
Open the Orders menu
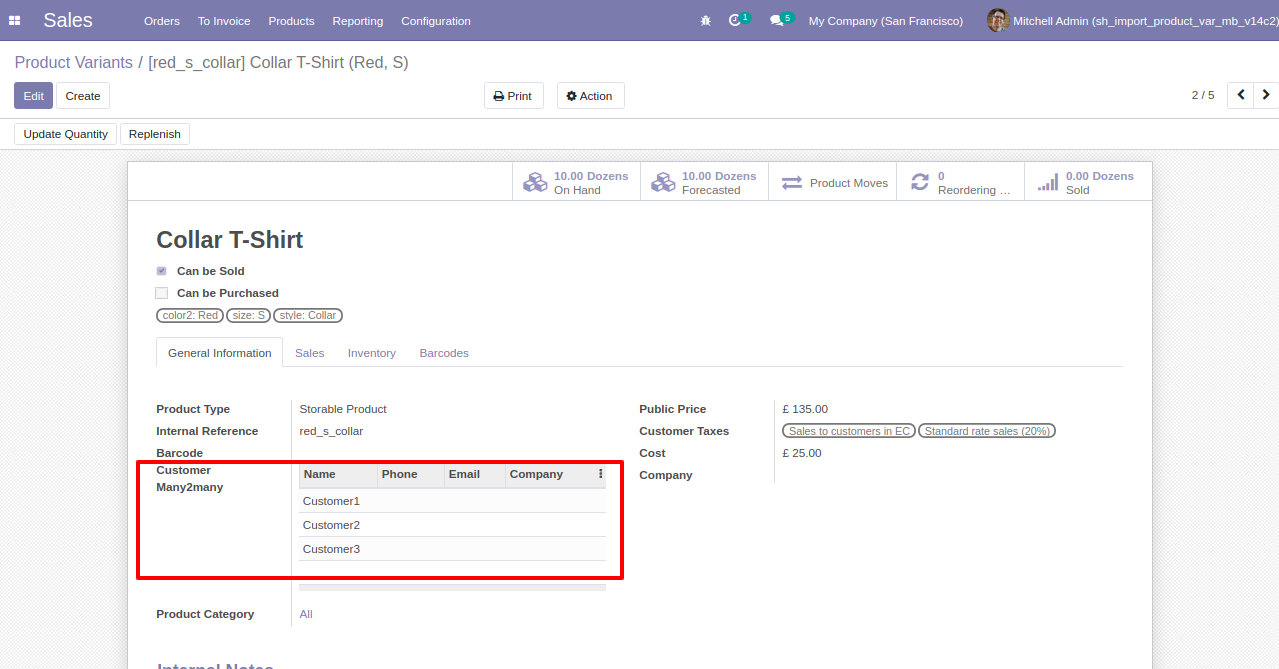[162, 21]
